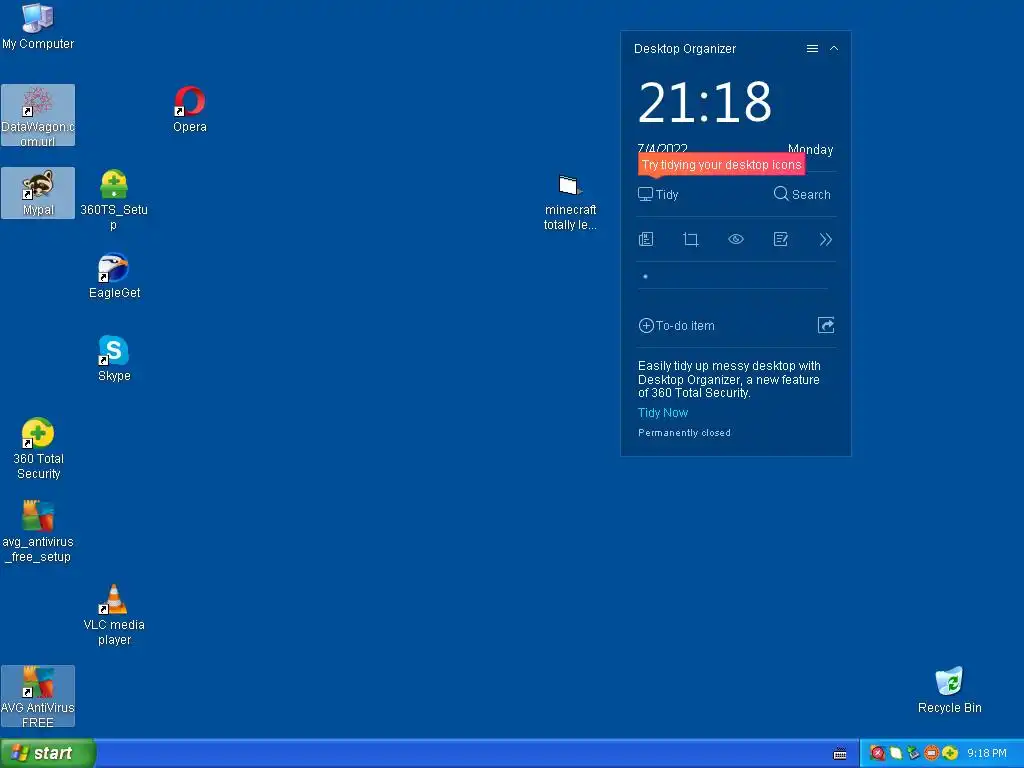Select the Mypal browser shortcut
Image resolution: width=1024 pixels, height=768 pixels.
(x=38, y=193)
